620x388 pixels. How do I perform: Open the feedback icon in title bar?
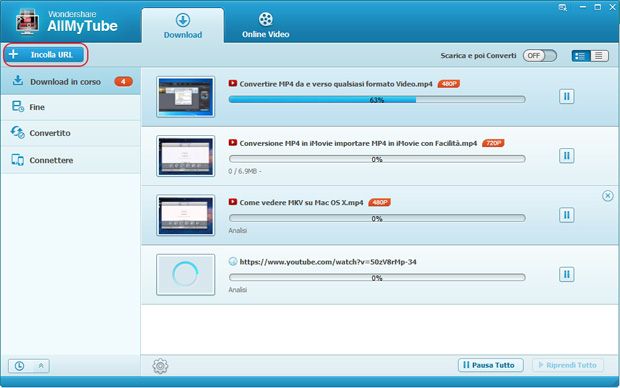click(x=563, y=8)
